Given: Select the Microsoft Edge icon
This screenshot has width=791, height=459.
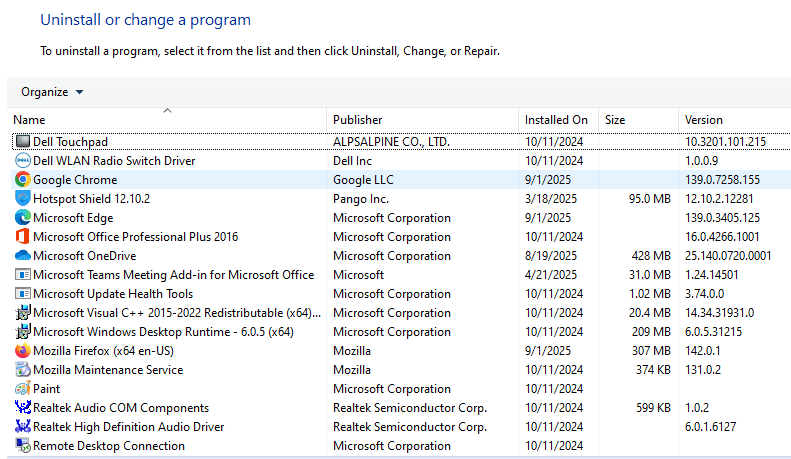Looking at the screenshot, I should click(x=23, y=217).
